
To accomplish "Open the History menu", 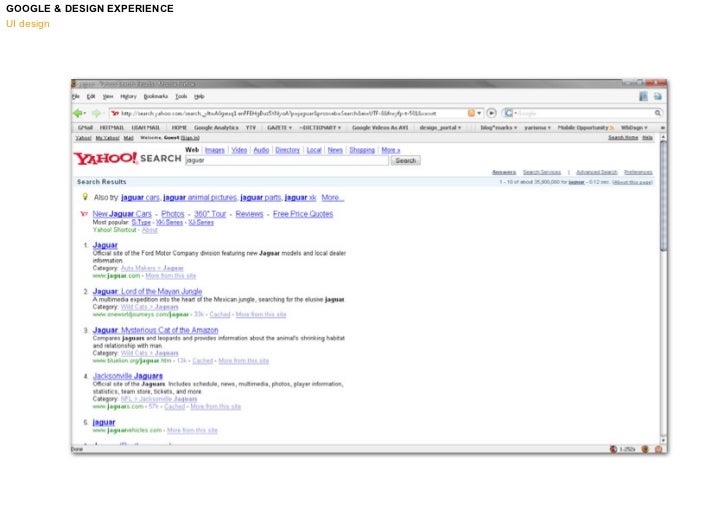I will (x=128, y=97).
